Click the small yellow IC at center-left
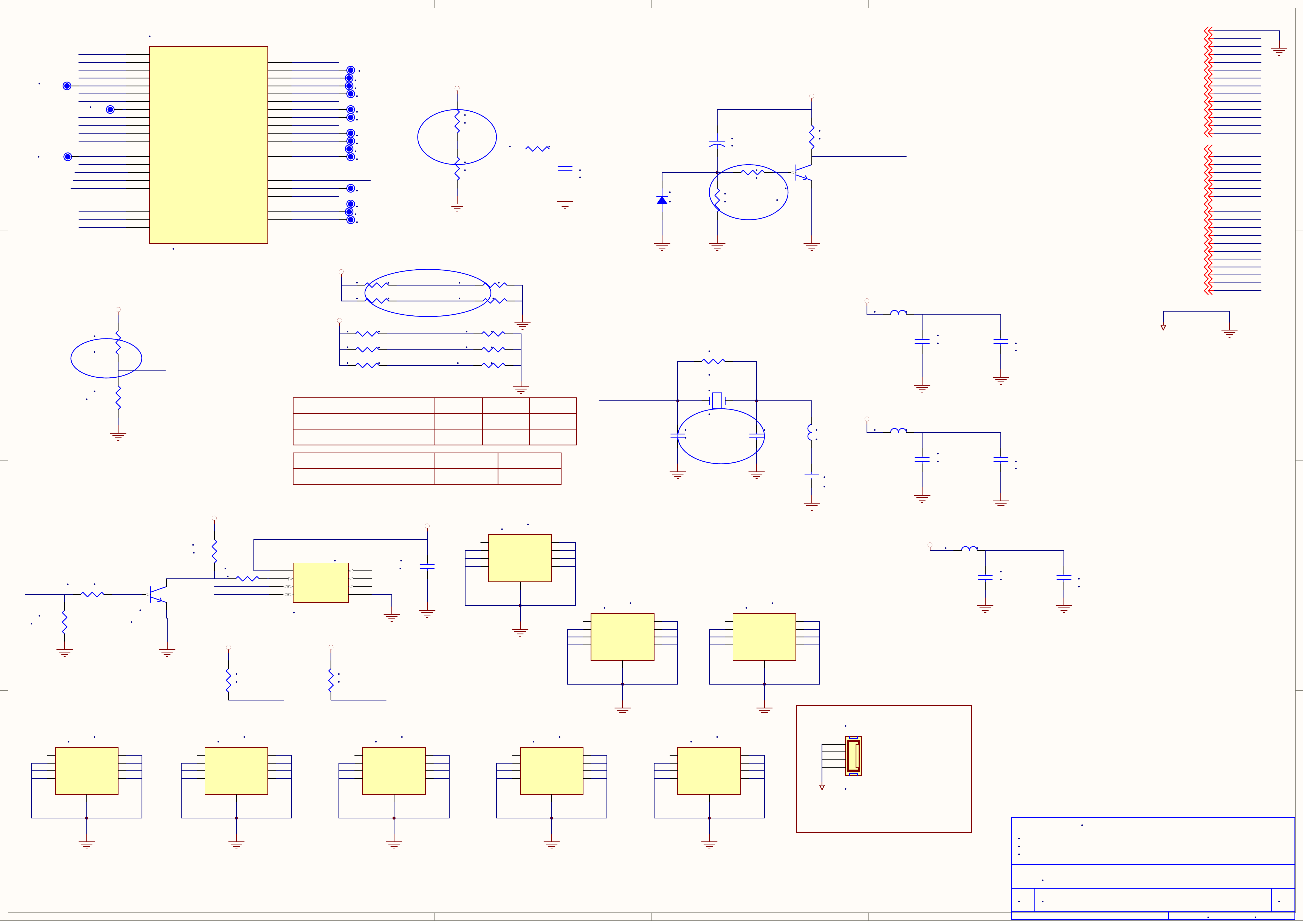1306x924 pixels. [x=320, y=583]
